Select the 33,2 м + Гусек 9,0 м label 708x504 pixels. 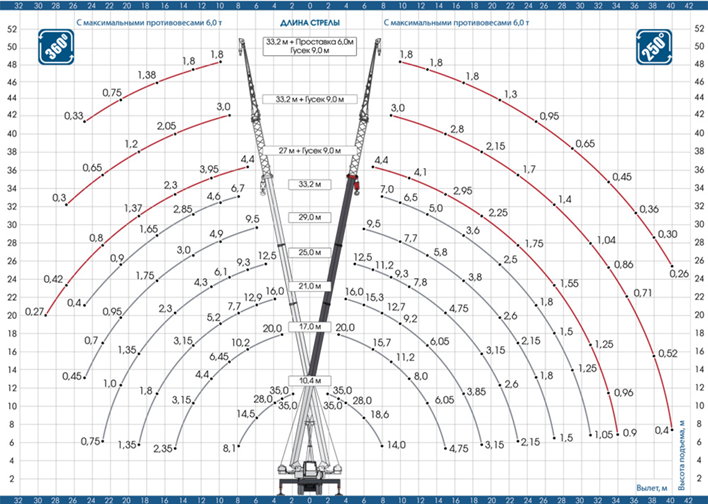click(310, 99)
